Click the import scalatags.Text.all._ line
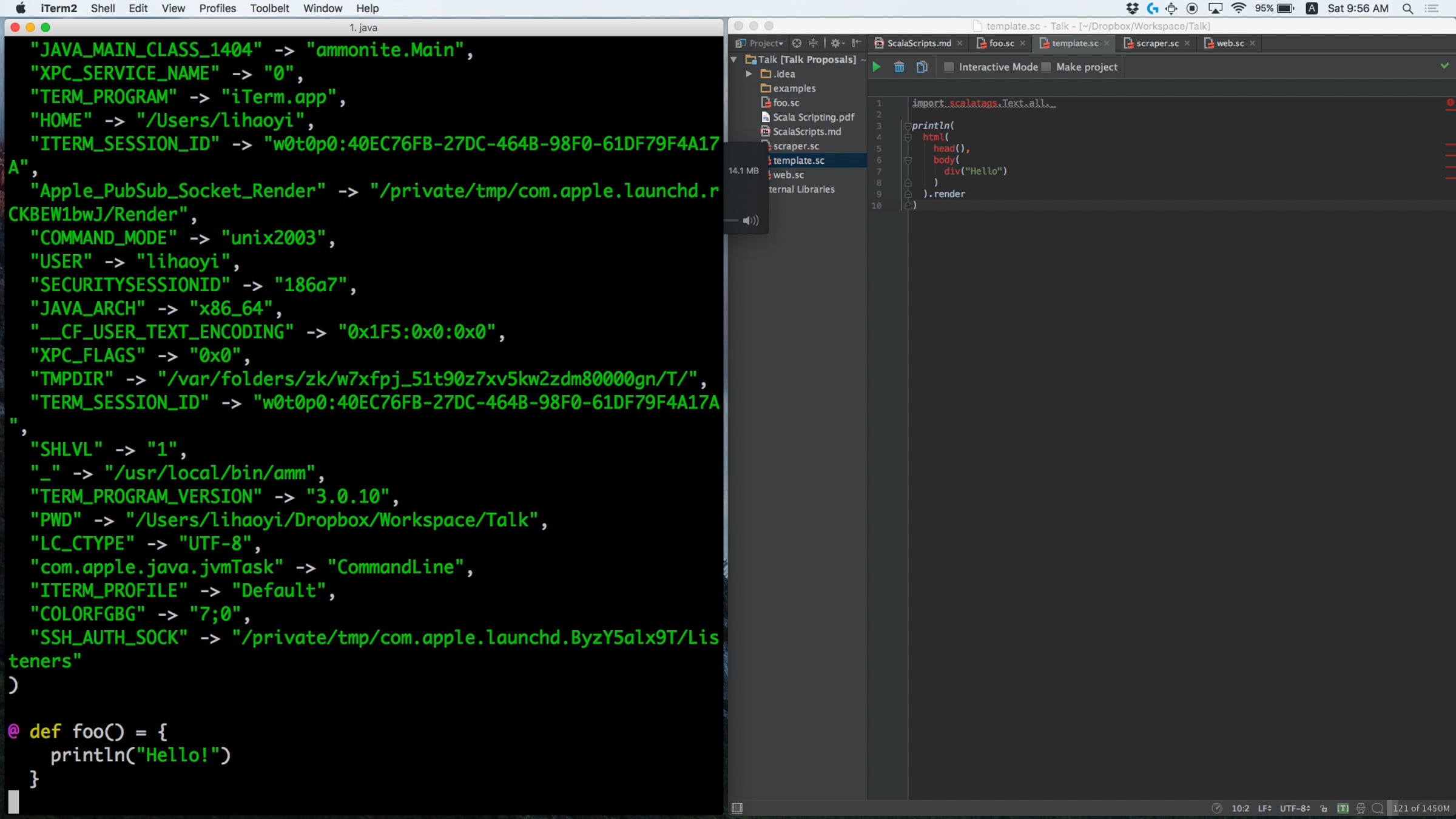The width and height of the screenshot is (1456, 819). tap(983, 103)
